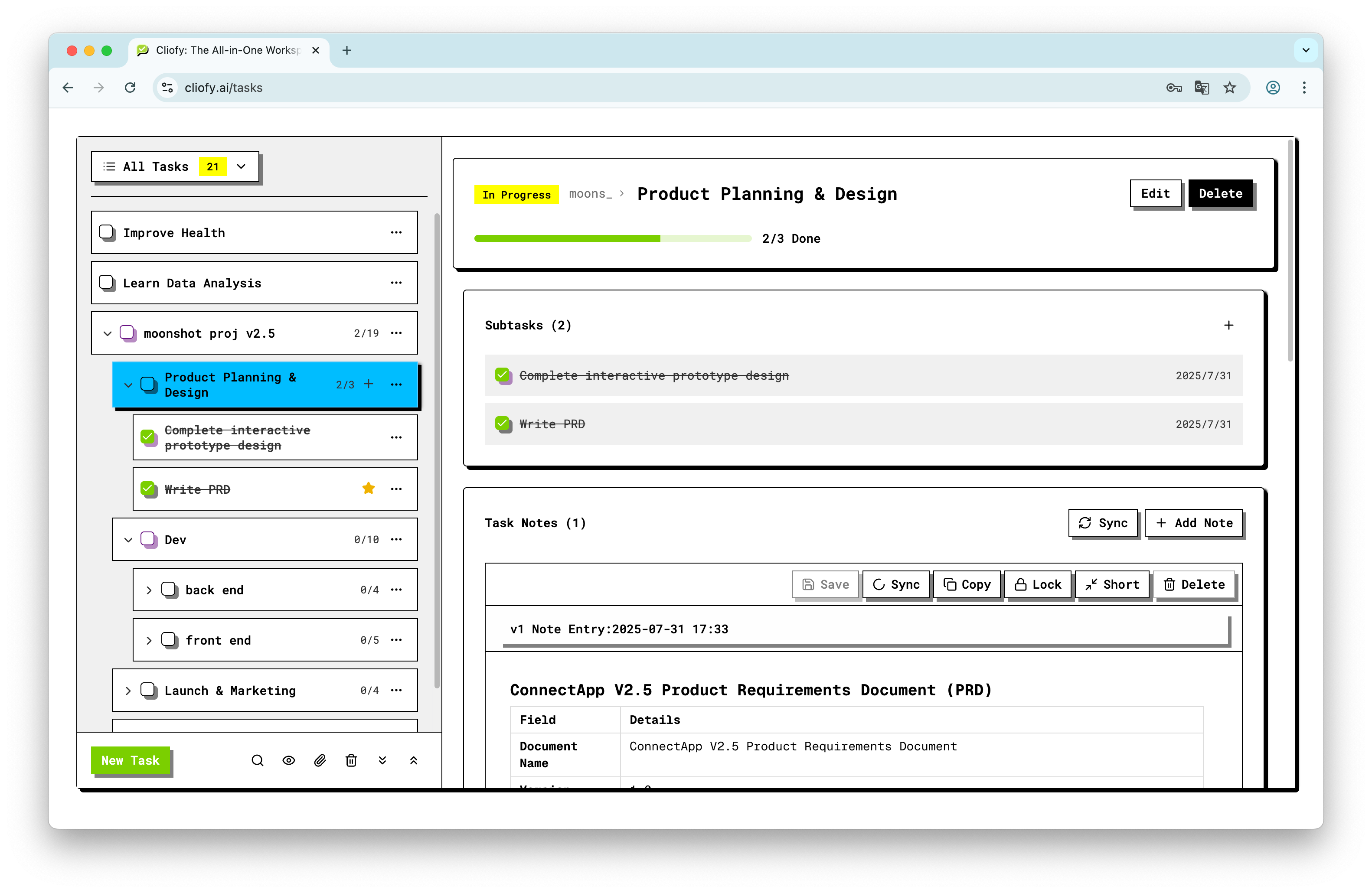1372x893 pixels.
Task: Click the star icon on Write PRD
Action: [x=368, y=489]
